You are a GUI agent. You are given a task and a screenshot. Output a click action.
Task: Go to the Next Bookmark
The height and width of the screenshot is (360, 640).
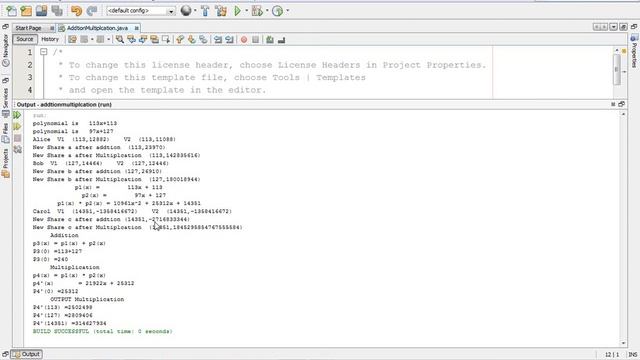tap(191, 40)
